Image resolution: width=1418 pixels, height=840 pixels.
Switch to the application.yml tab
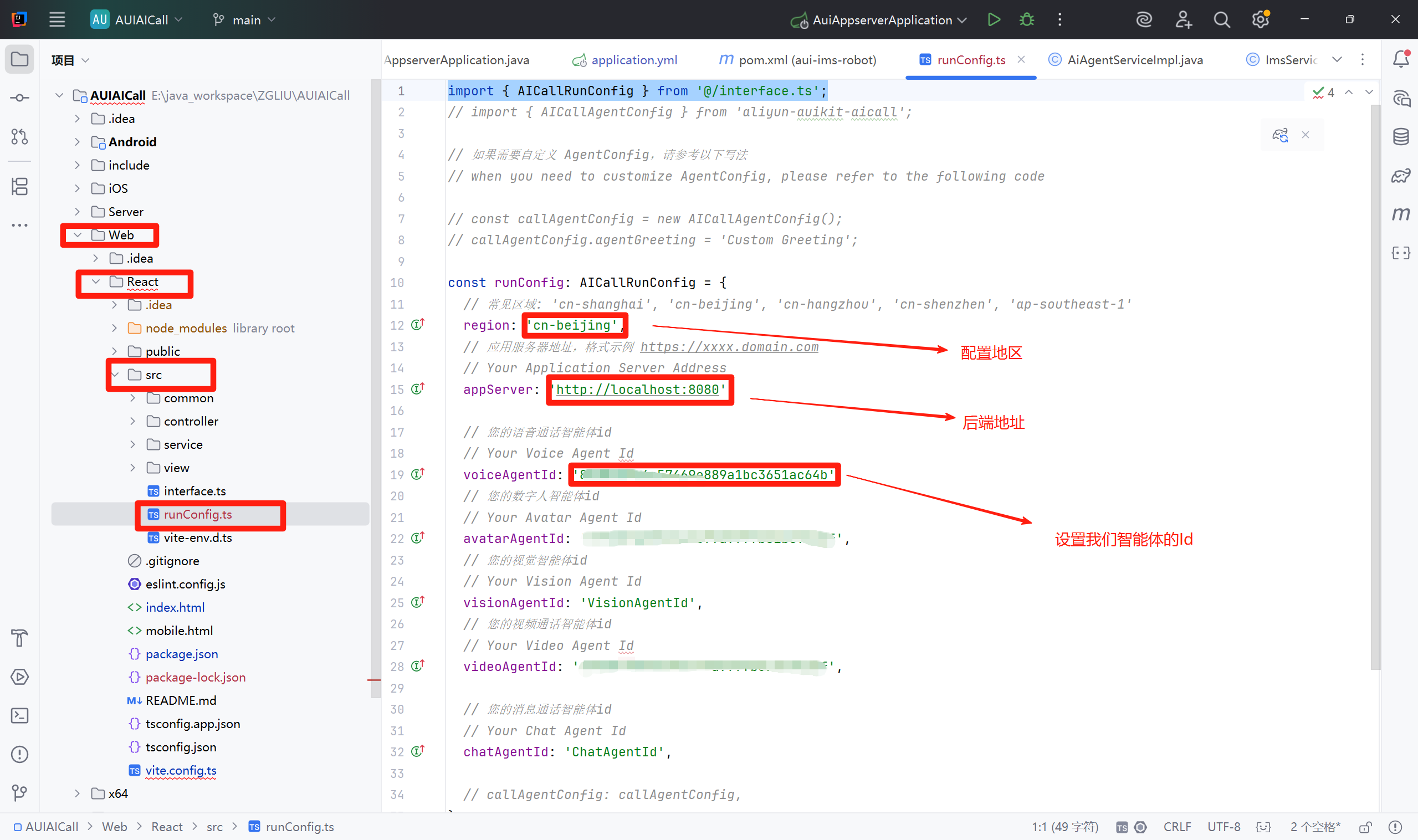pos(633,60)
